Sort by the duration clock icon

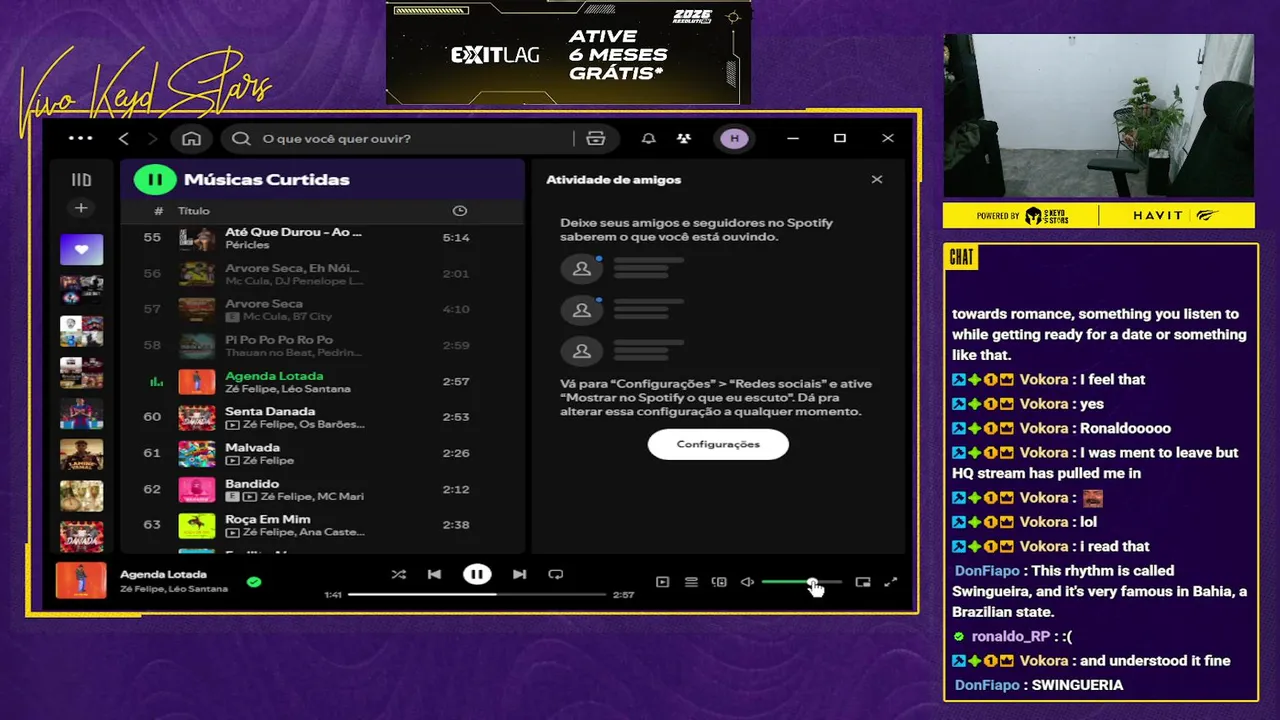459,211
